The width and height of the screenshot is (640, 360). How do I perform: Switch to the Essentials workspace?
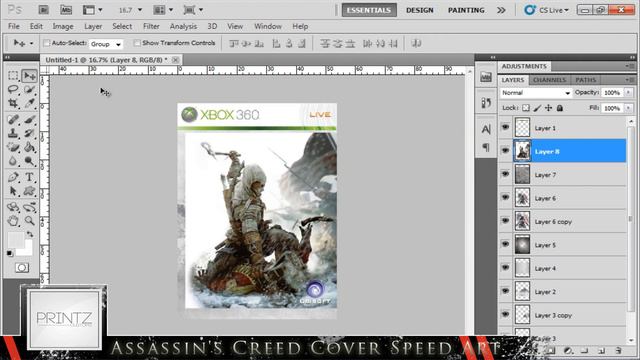point(369,10)
